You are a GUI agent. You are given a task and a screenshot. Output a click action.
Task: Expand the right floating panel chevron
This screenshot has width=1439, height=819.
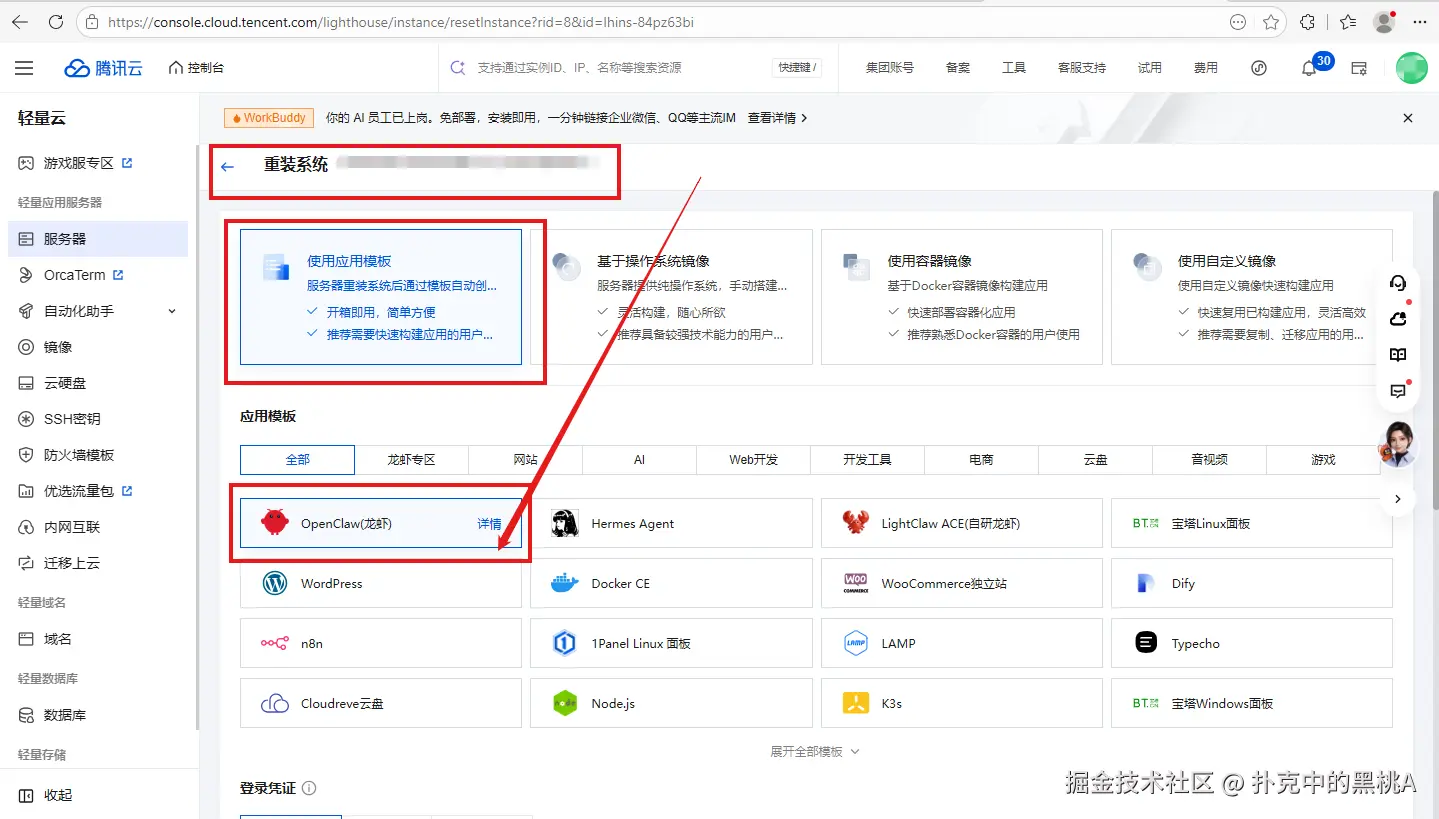[1398, 498]
